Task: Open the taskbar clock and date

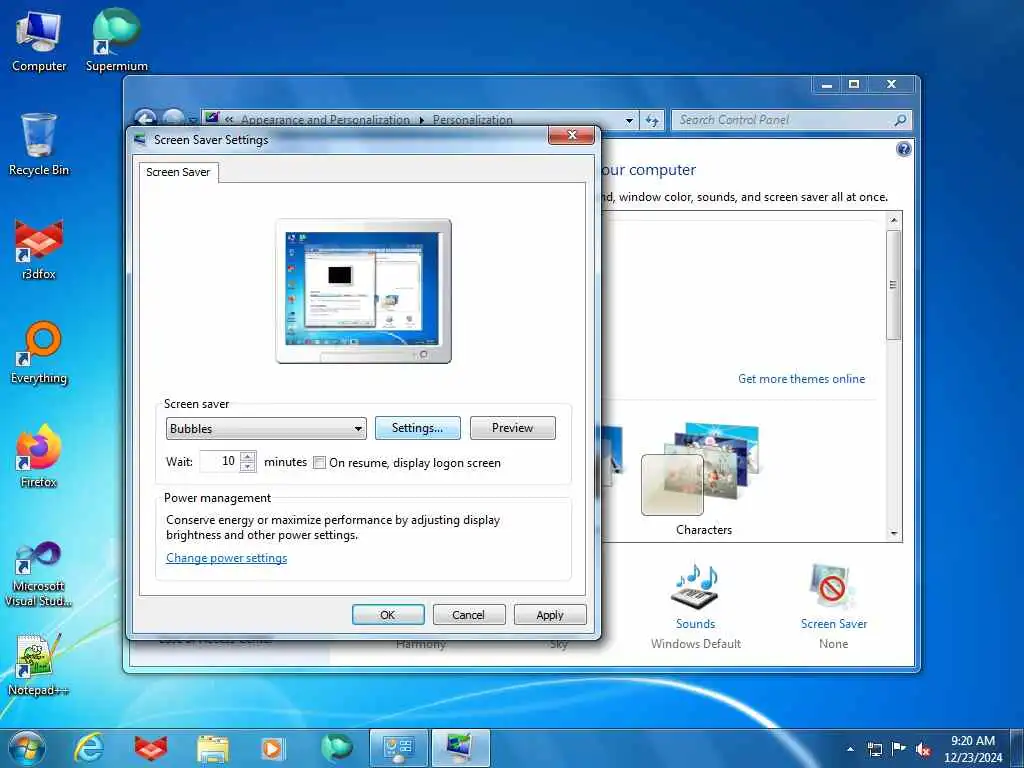Action: 973,749
